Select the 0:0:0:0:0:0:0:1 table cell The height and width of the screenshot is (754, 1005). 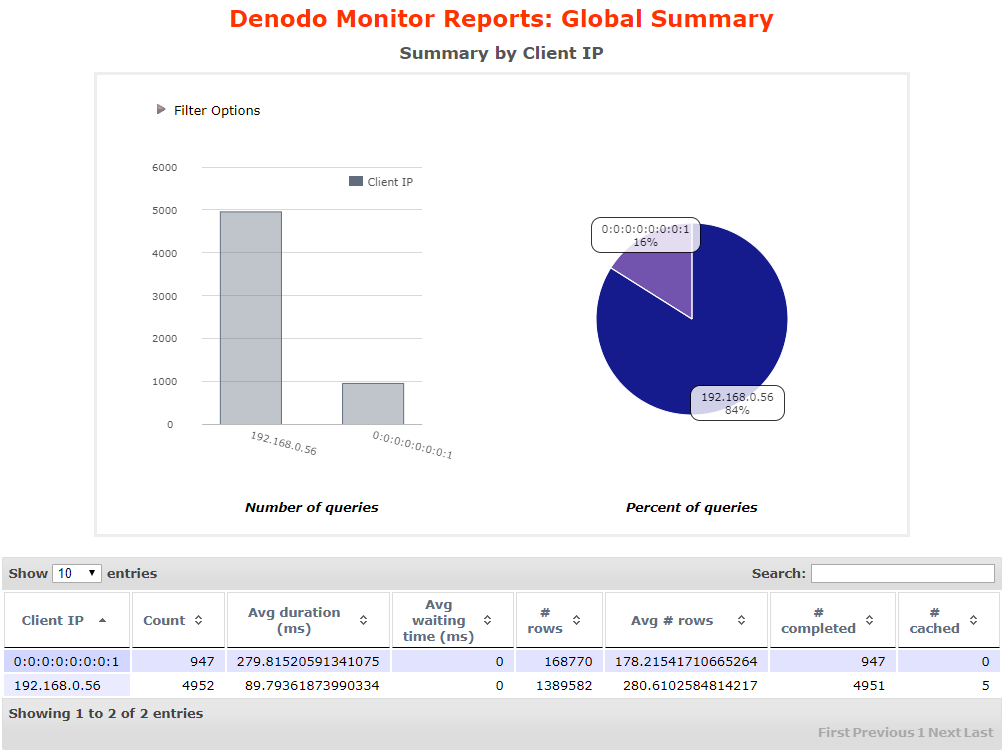[67, 661]
